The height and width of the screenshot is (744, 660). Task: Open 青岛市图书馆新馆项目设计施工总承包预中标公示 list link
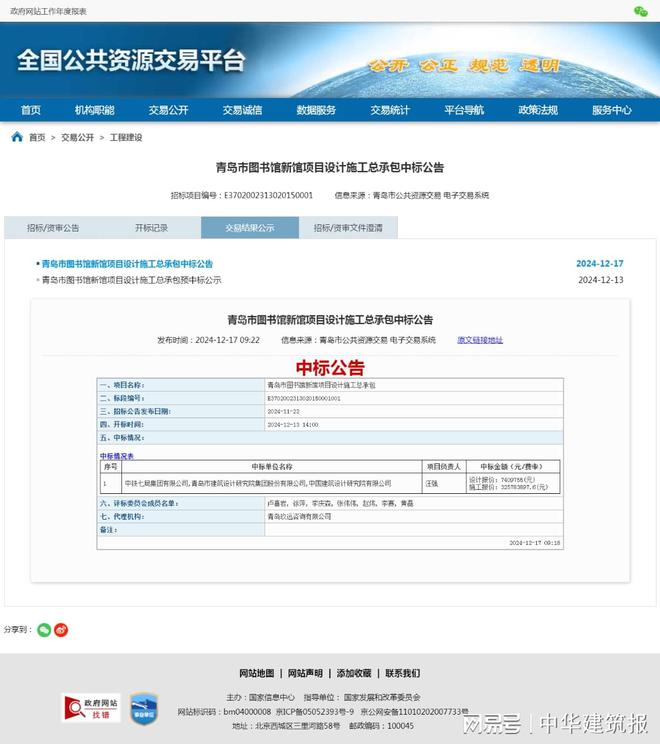[131, 280]
